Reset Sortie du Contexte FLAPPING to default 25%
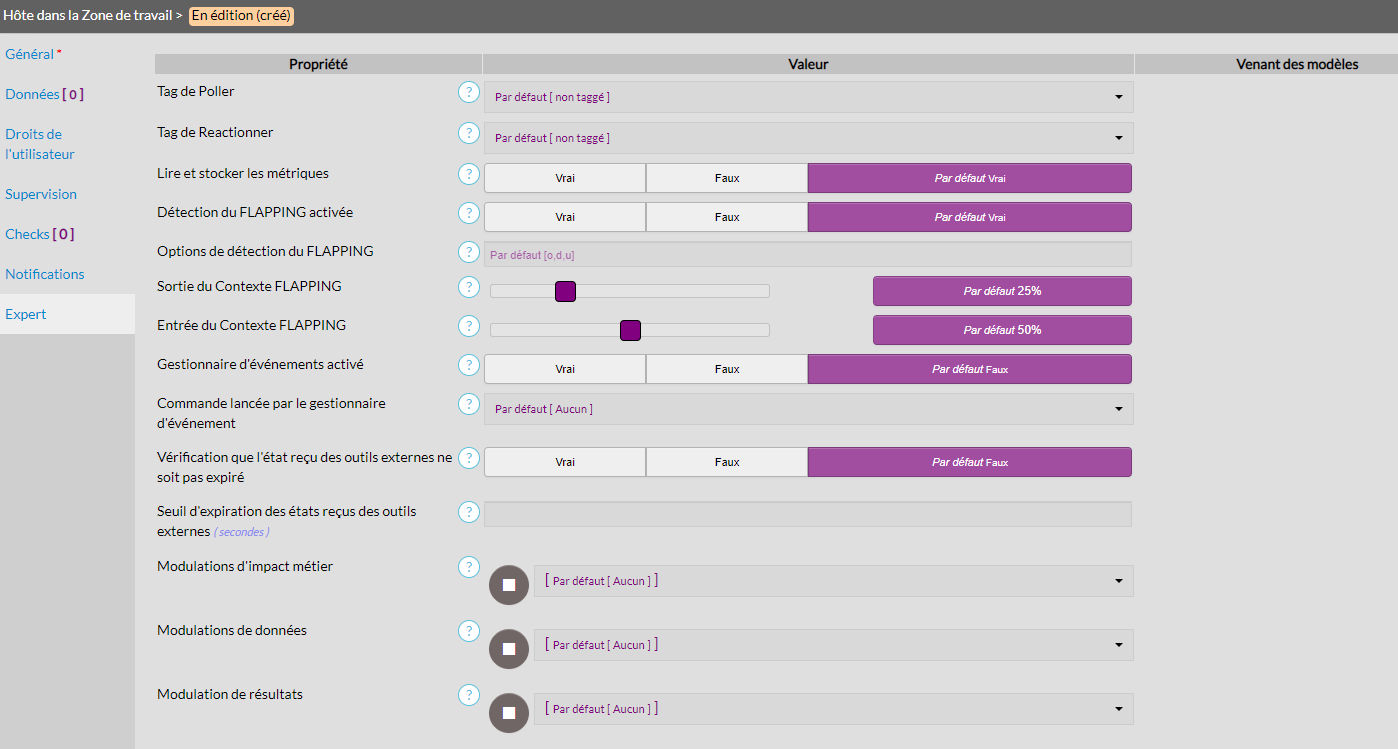The width and height of the screenshot is (1398, 749). point(1002,291)
